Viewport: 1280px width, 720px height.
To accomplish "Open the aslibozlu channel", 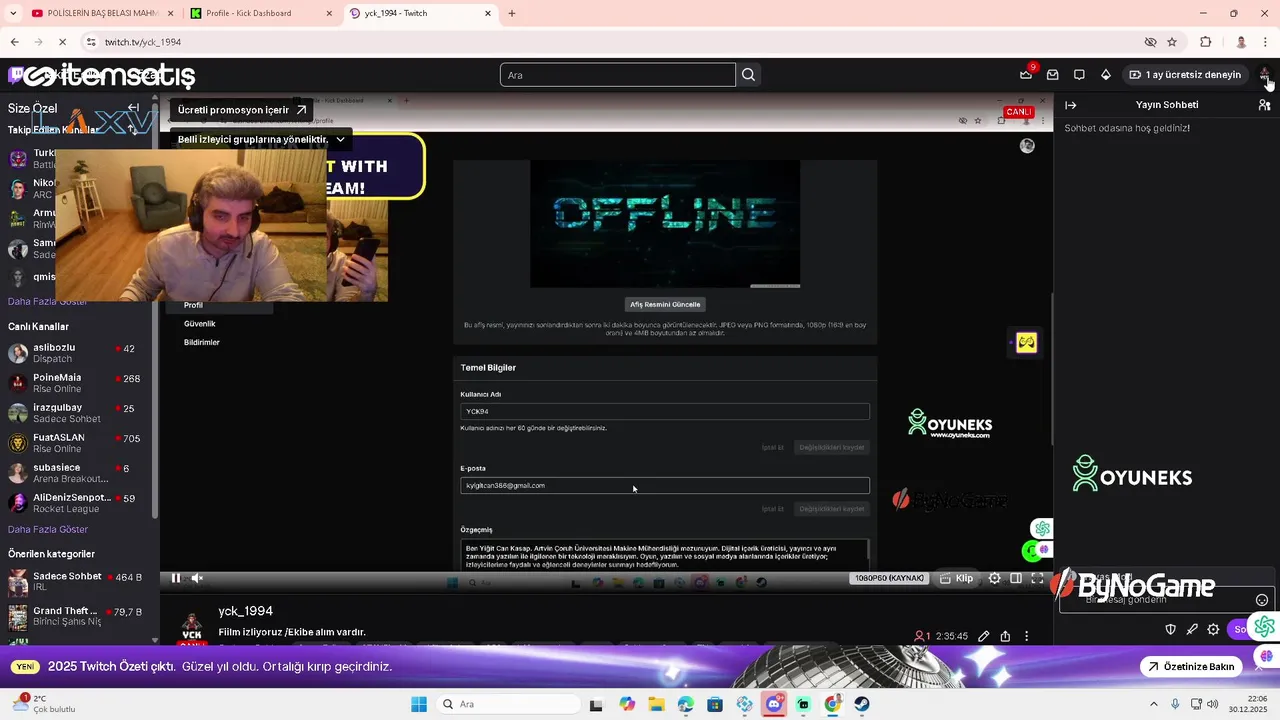I will [78, 353].
